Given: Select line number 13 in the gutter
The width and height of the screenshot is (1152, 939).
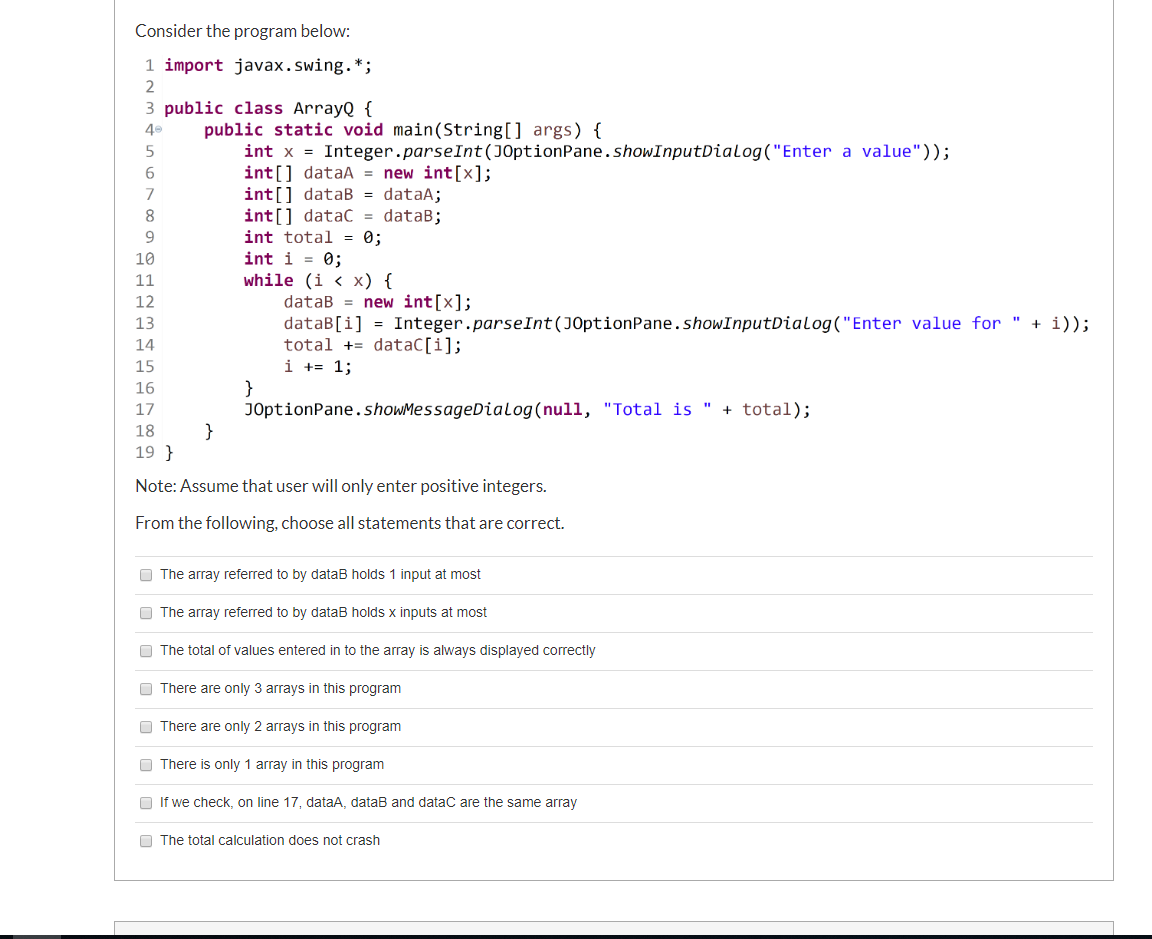Looking at the screenshot, I should coord(145,323).
